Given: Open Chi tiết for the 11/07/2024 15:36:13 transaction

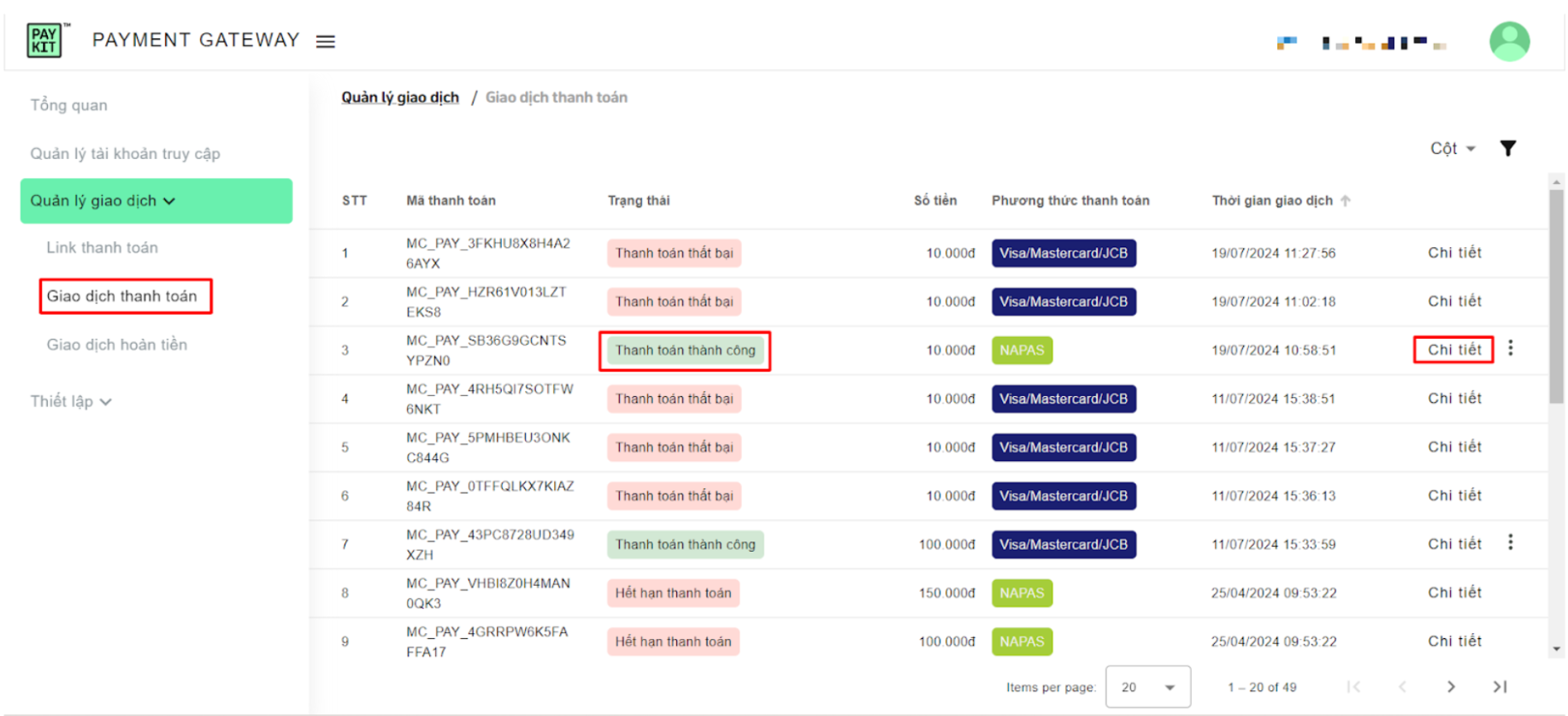Looking at the screenshot, I should [1454, 495].
